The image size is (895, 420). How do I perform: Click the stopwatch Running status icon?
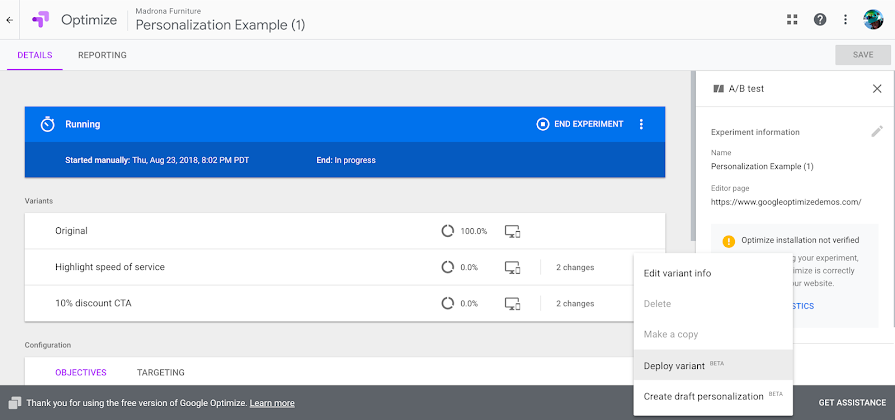click(47, 124)
